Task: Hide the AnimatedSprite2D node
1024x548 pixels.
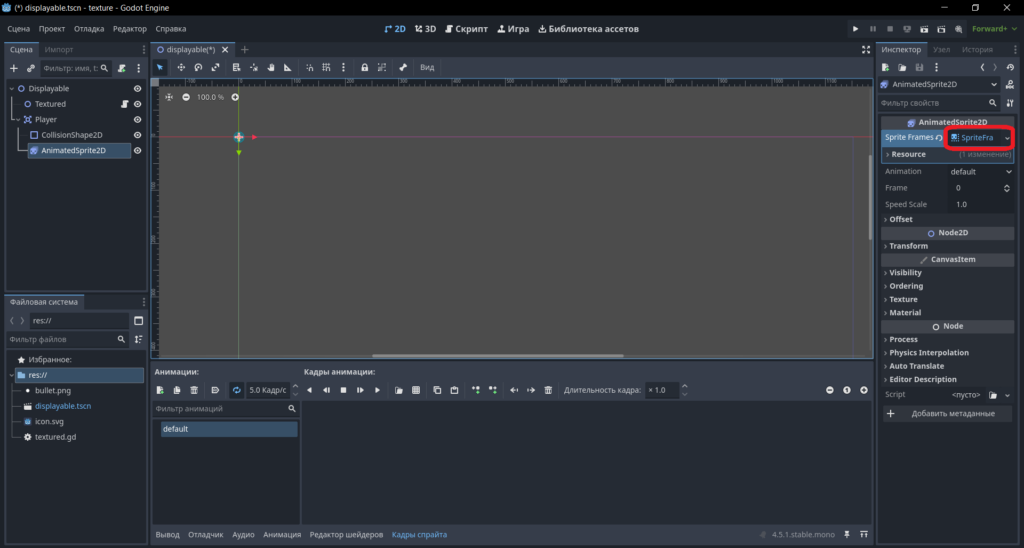Action: pos(137,150)
